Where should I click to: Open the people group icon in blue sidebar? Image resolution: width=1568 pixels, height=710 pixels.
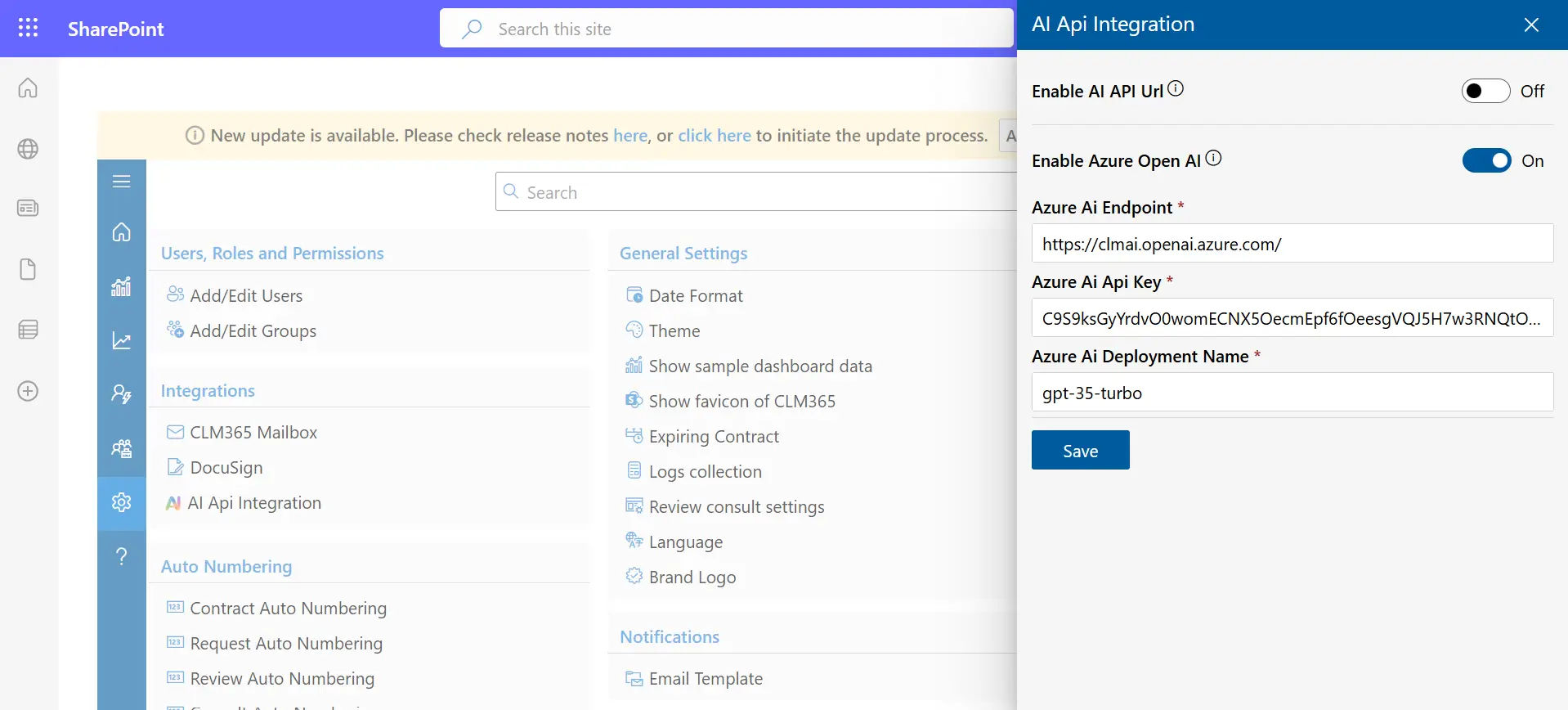(x=122, y=448)
